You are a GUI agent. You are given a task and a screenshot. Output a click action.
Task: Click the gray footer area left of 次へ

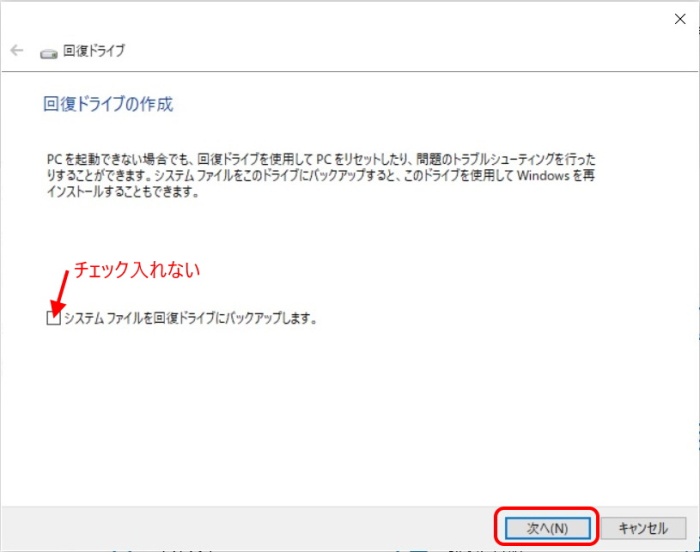[250, 526]
